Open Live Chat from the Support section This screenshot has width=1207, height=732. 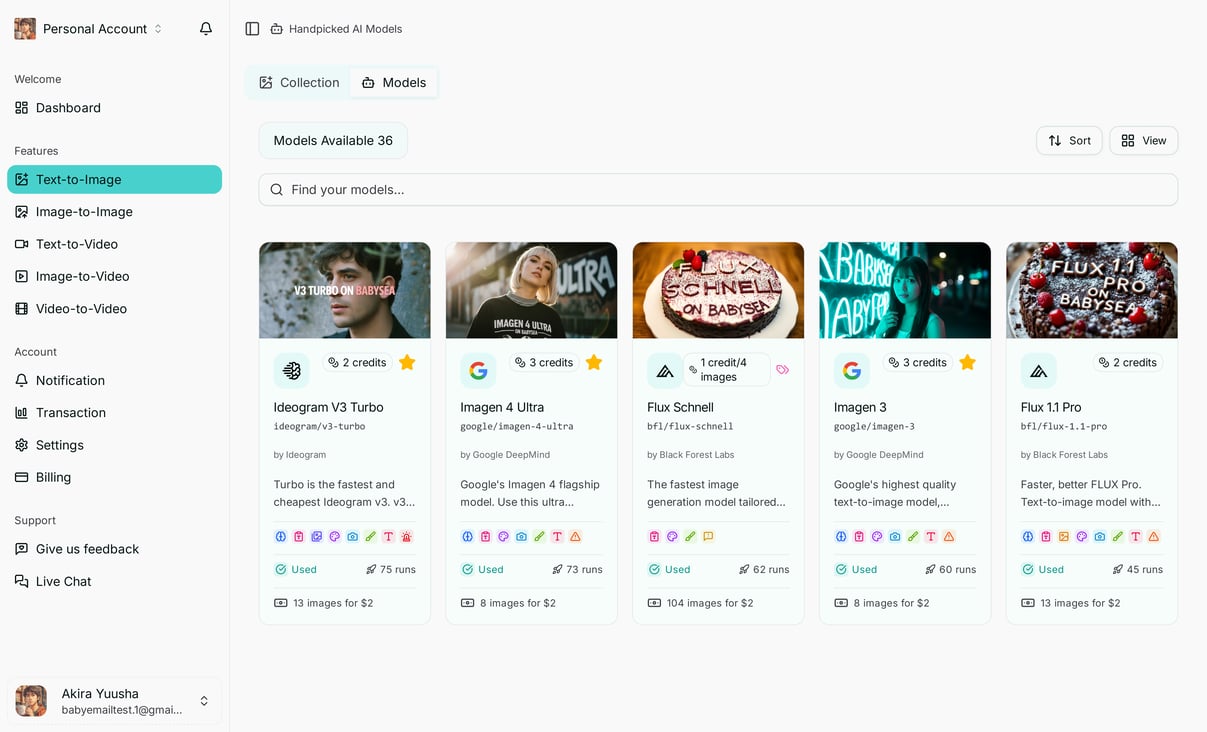click(x=62, y=581)
